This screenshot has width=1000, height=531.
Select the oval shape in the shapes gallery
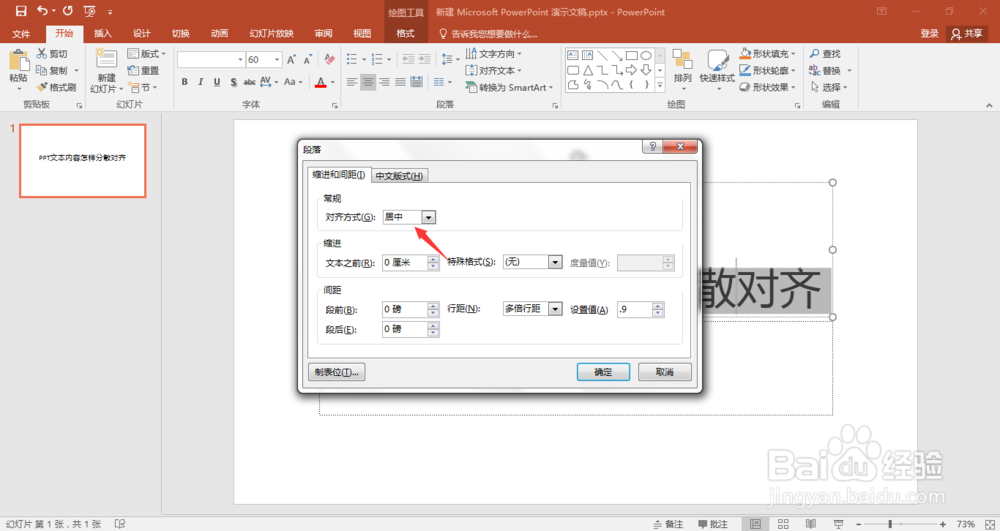click(x=646, y=55)
